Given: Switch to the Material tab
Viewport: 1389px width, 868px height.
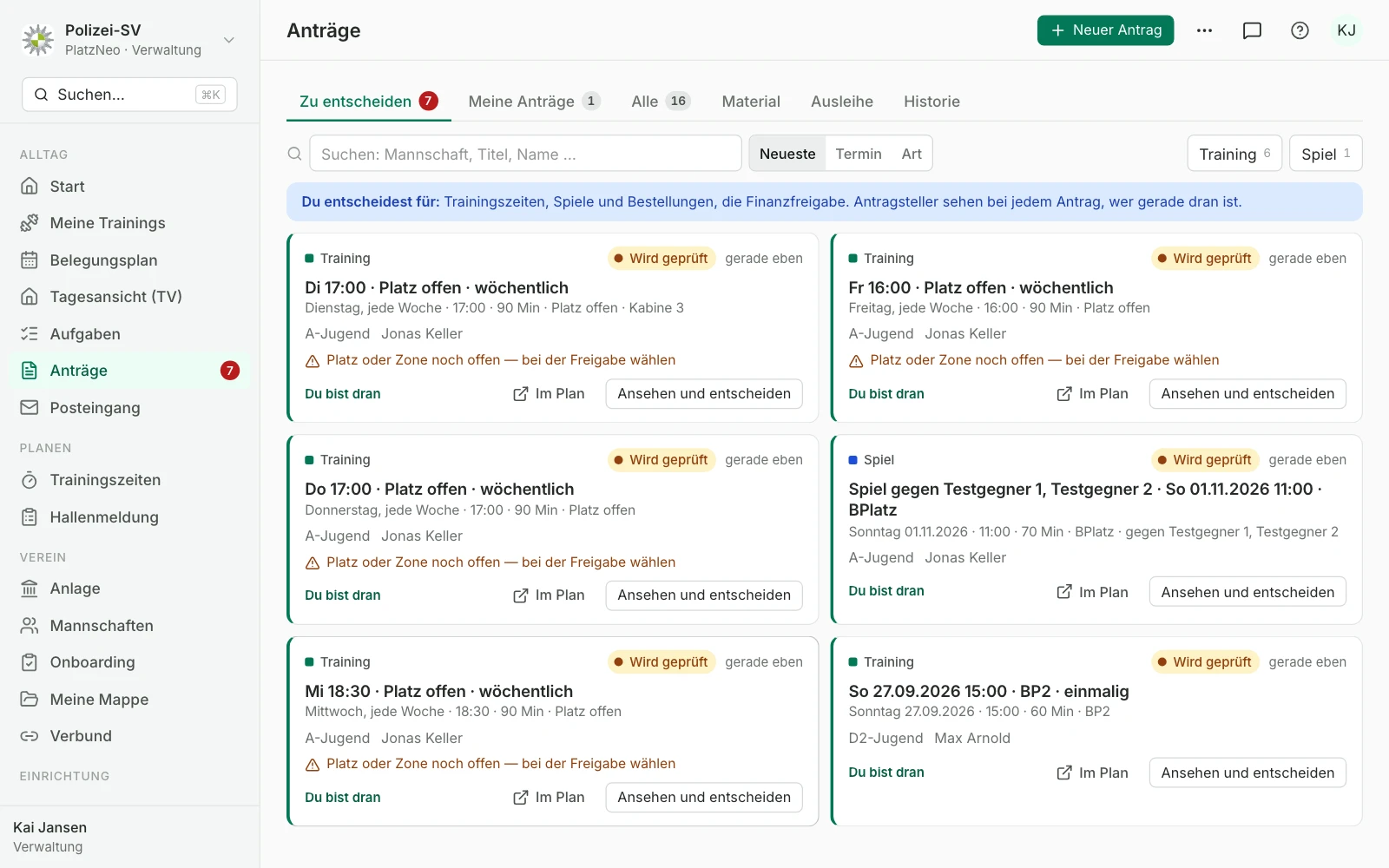Looking at the screenshot, I should [x=751, y=102].
